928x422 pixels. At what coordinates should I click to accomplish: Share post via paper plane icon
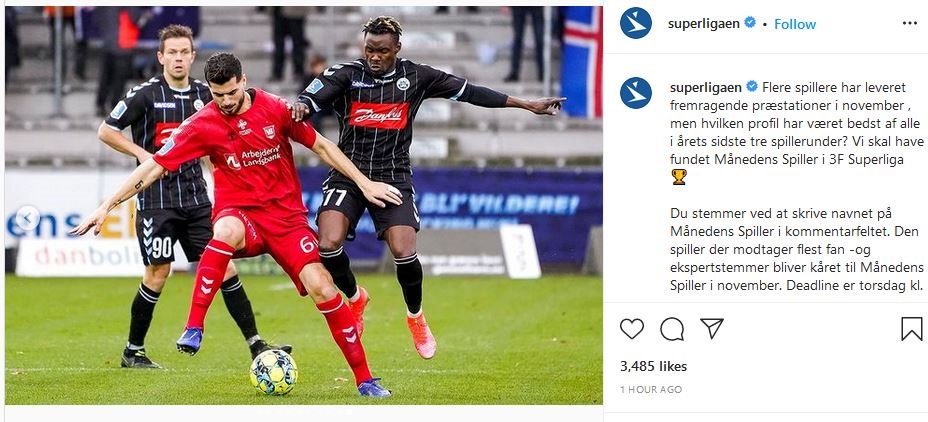711,328
